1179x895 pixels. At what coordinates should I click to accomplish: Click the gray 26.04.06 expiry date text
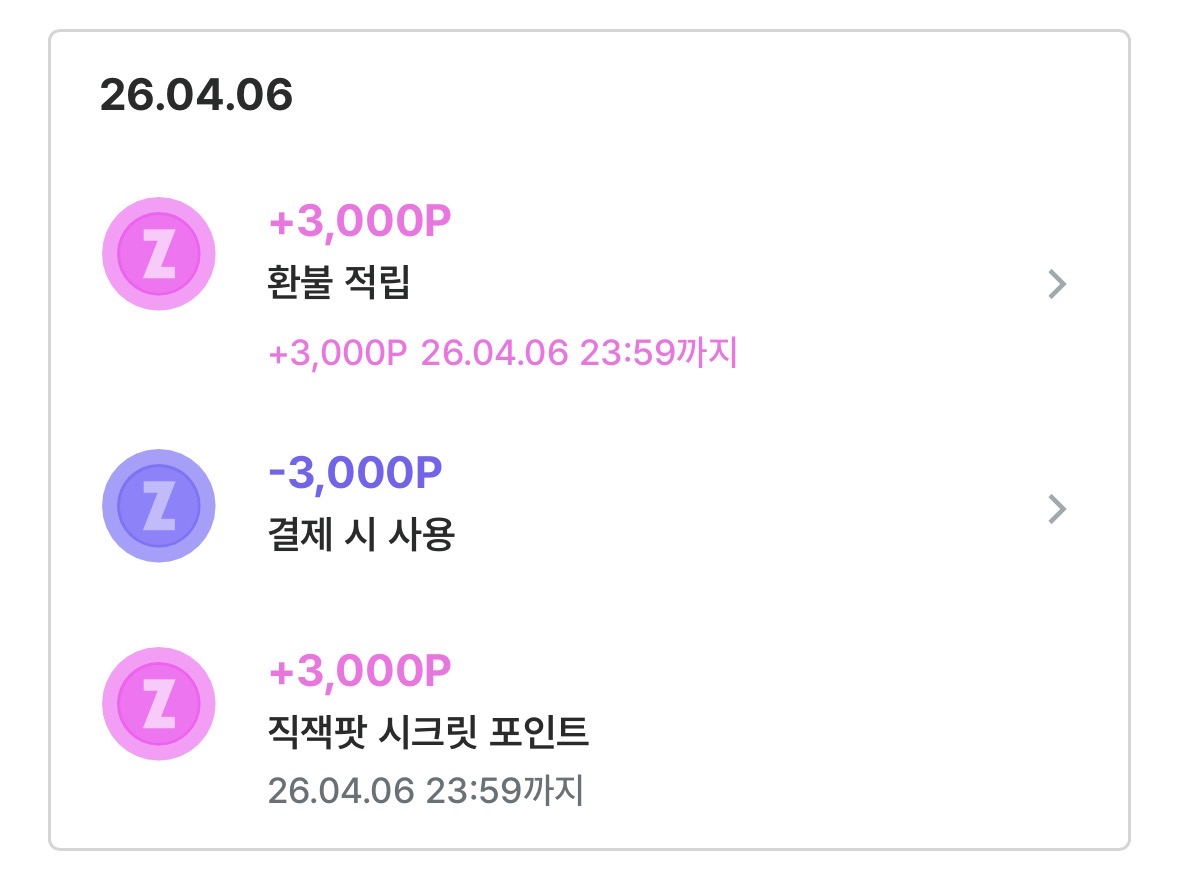tap(341, 791)
